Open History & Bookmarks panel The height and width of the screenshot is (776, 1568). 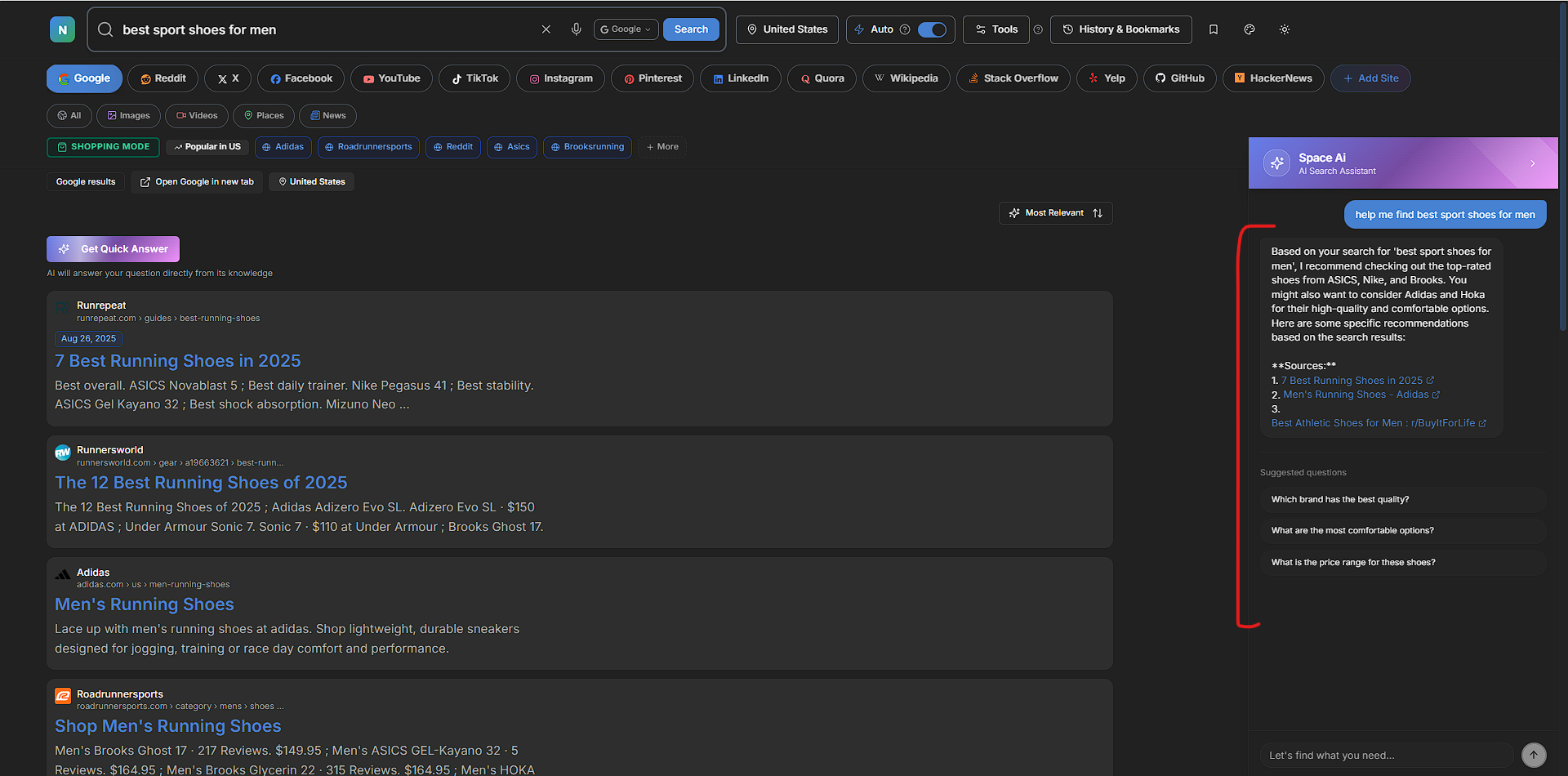(x=1120, y=29)
